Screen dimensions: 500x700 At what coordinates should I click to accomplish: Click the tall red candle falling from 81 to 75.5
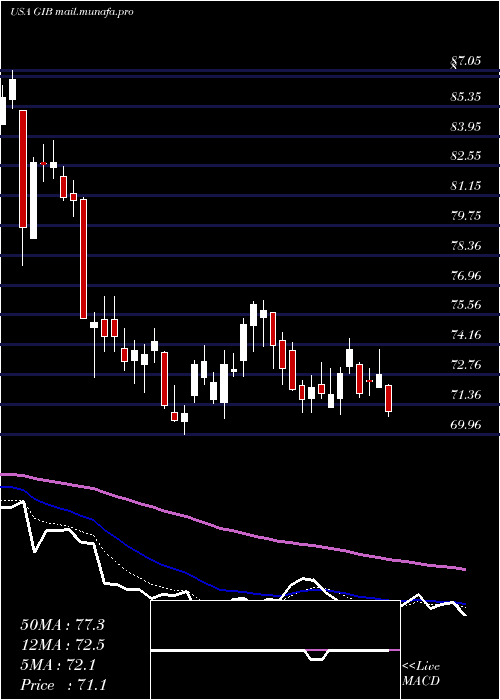coord(83,259)
